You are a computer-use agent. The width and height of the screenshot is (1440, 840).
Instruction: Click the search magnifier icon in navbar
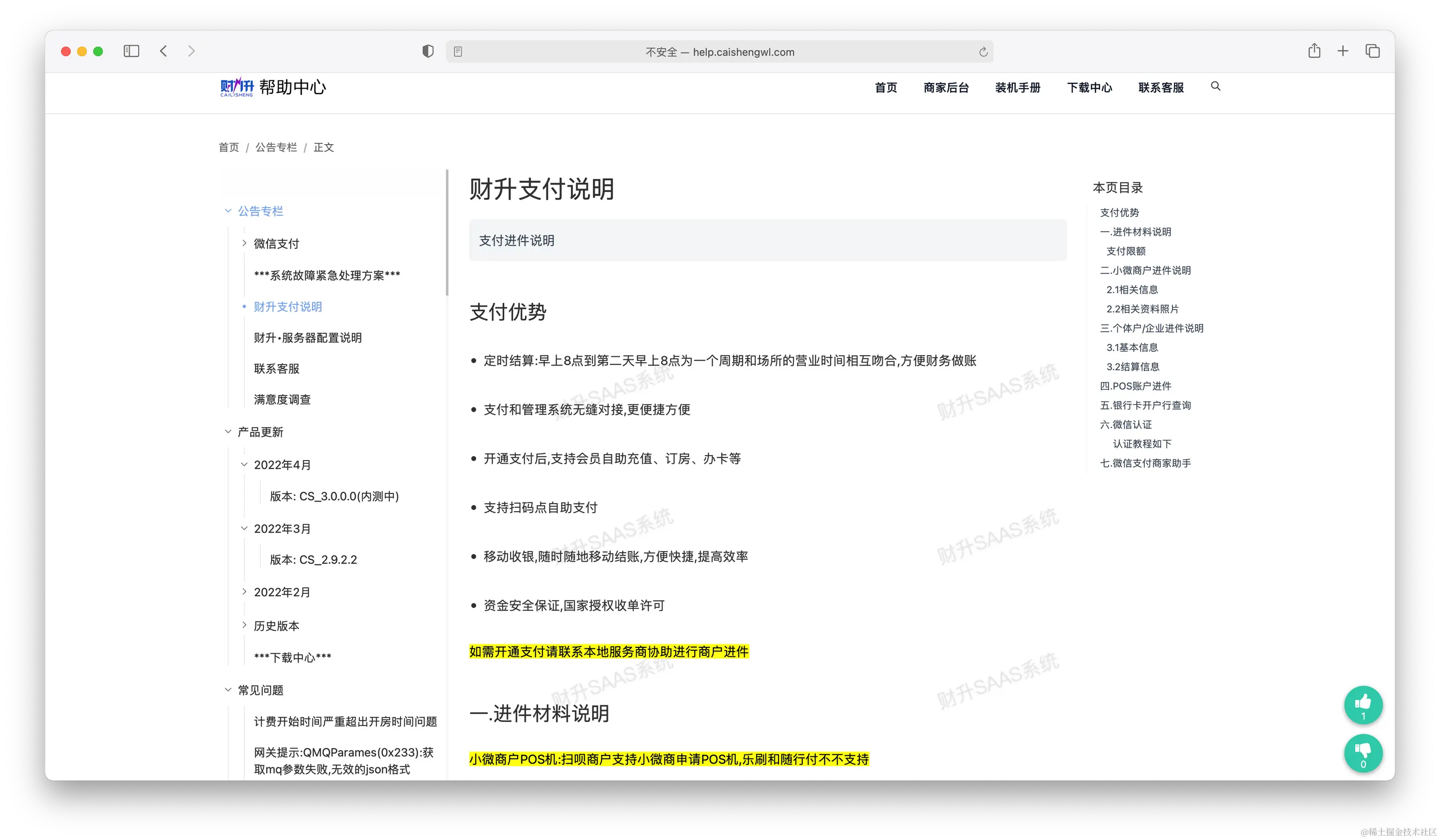(x=1215, y=86)
